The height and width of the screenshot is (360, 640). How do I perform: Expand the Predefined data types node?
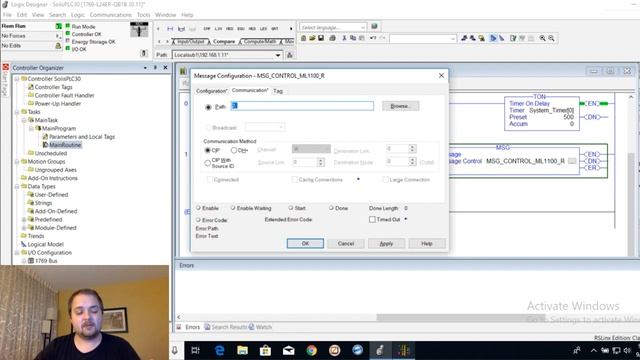pos(24,220)
